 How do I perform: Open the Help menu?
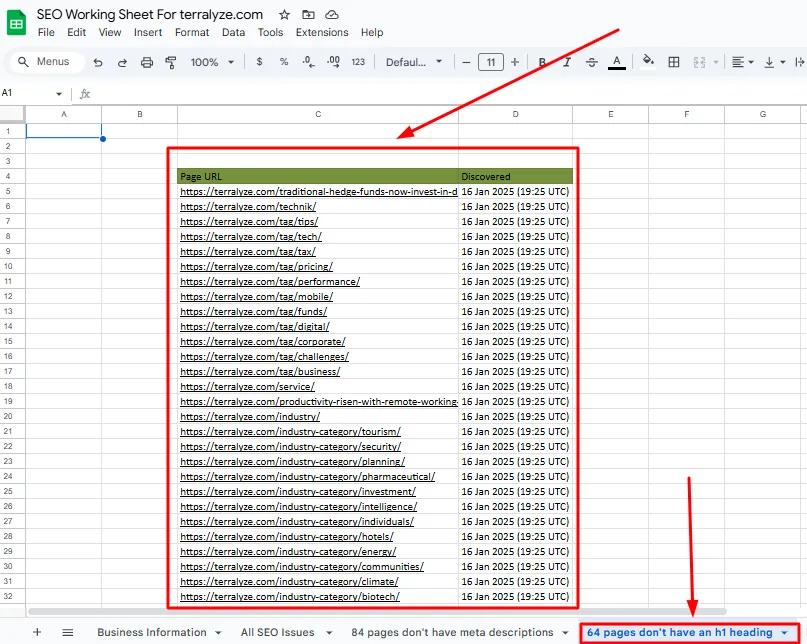[x=372, y=32]
